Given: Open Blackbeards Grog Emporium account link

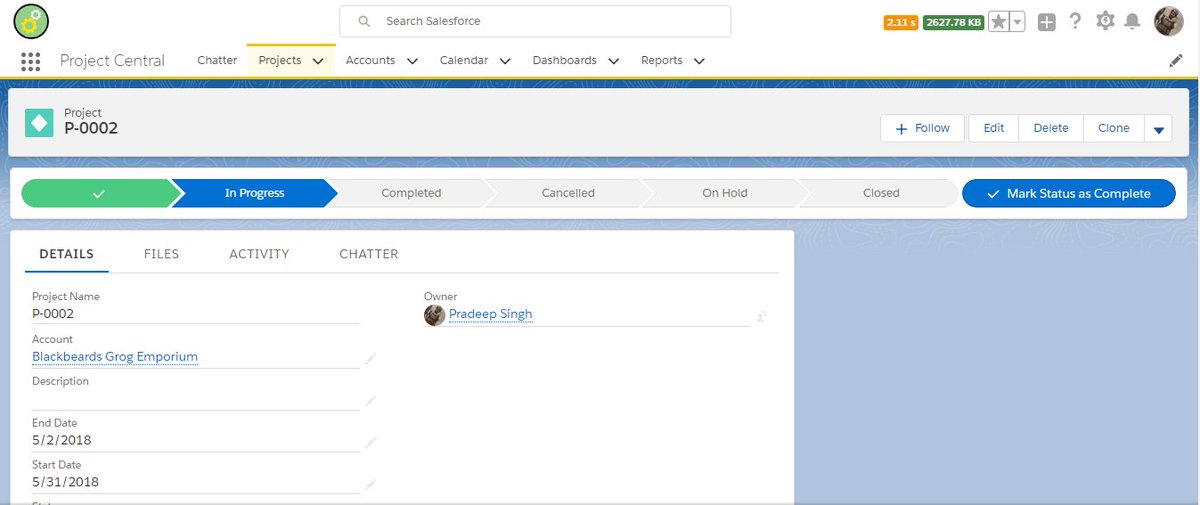Looking at the screenshot, I should [115, 357].
